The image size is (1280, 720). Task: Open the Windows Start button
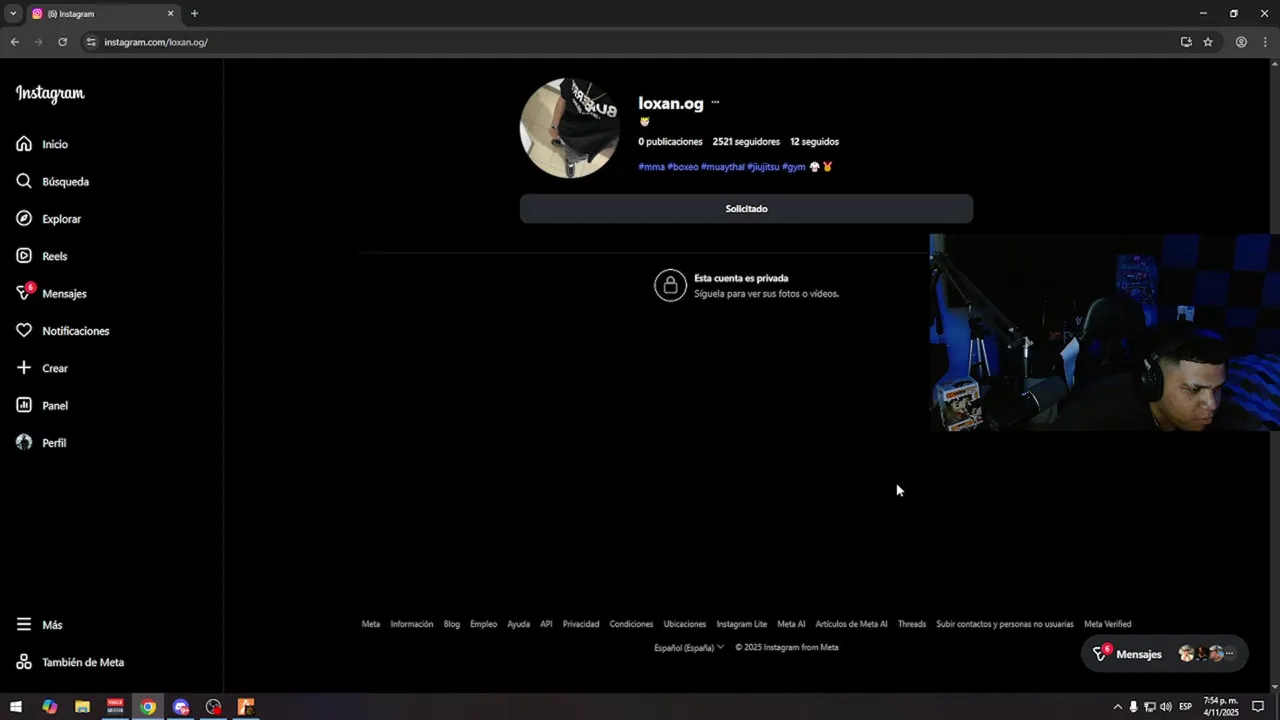click(16, 707)
